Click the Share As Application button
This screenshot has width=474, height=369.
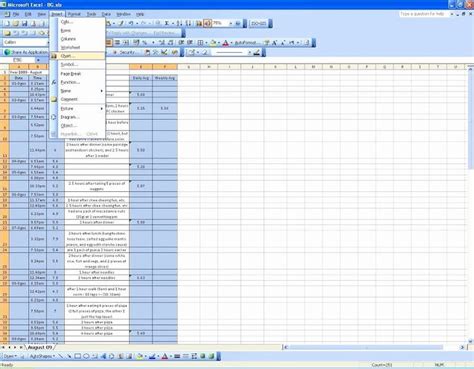pos(26,52)
